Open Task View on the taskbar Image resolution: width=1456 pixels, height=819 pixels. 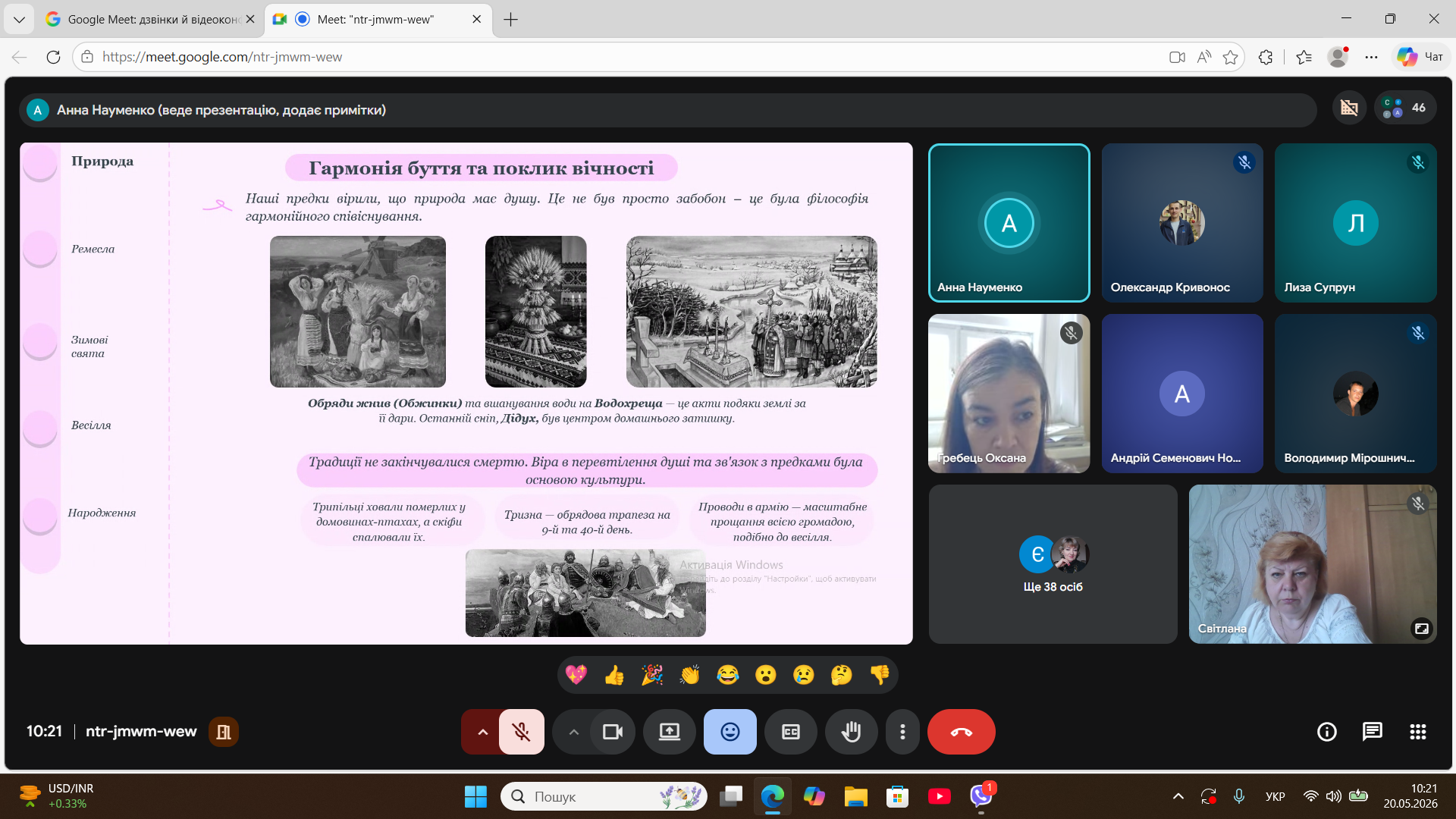pos(731,796)
